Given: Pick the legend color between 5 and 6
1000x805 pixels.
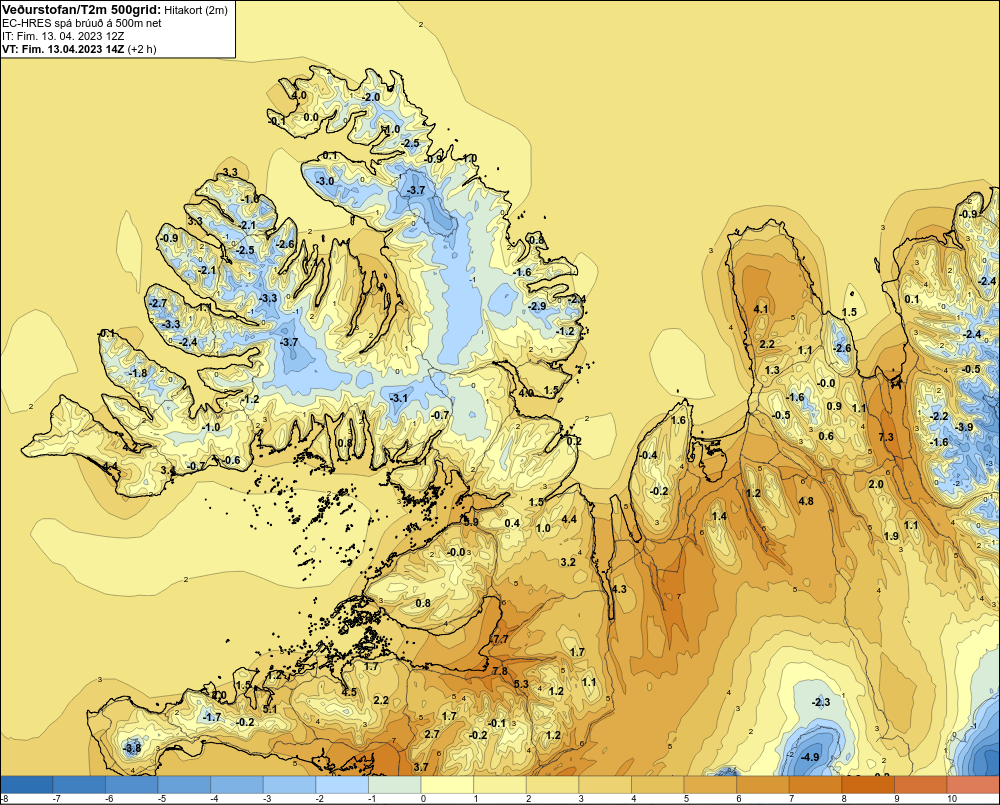Looking at the screenshot, I should (x=710, y=784).
